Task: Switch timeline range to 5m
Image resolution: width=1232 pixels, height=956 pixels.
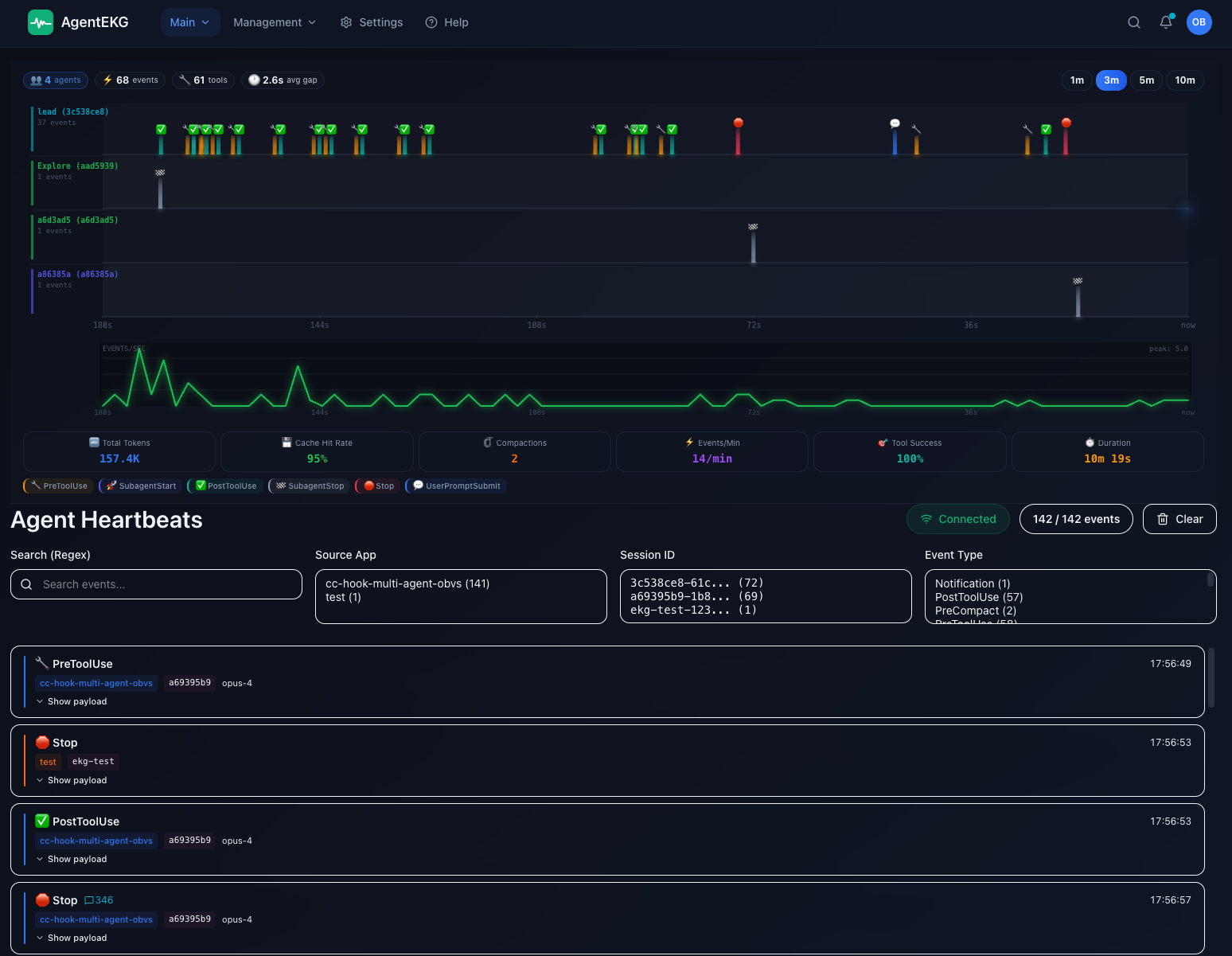Action: coord(1146,80)
